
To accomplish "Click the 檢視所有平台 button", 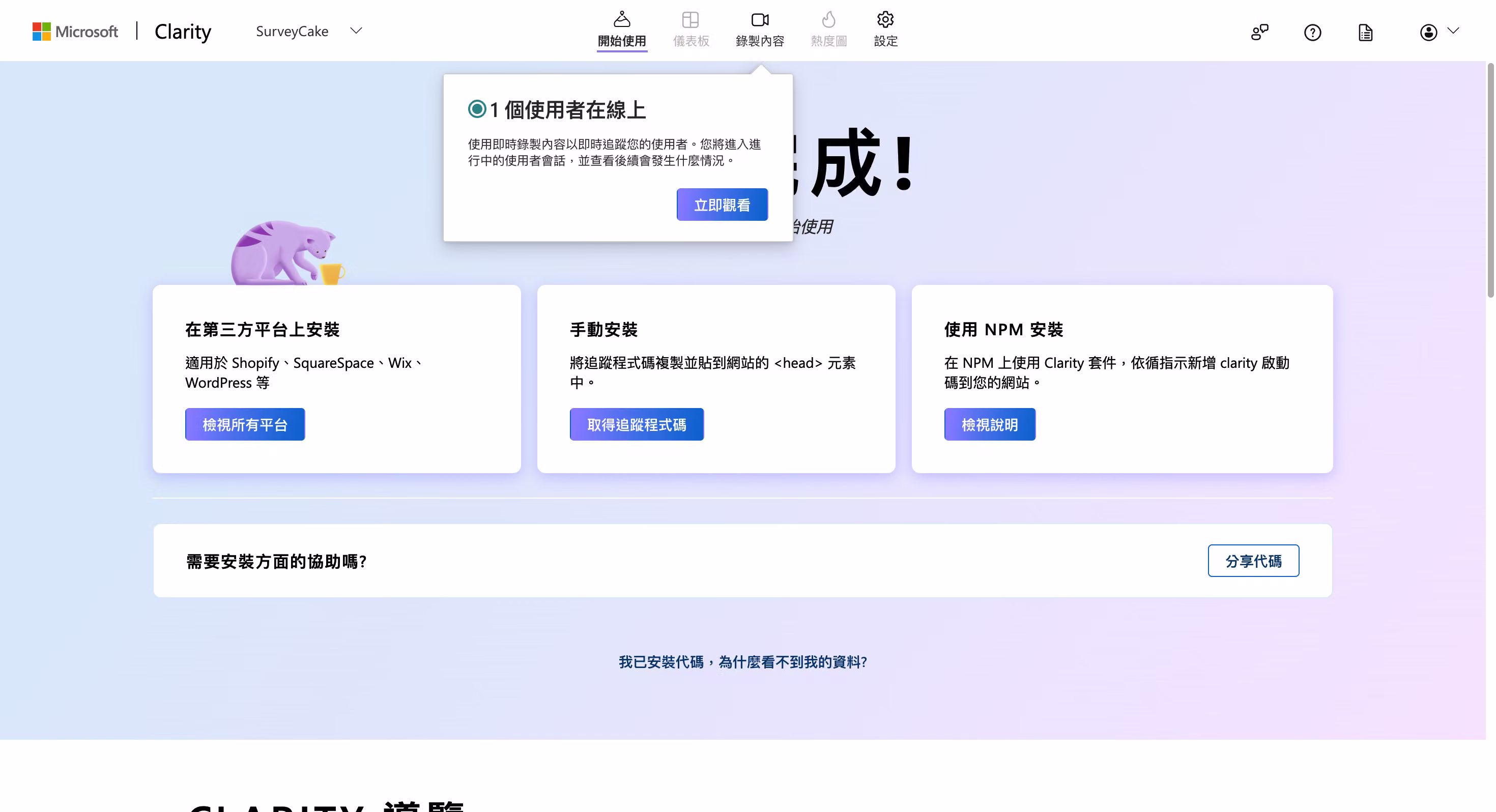I will 245,424.
